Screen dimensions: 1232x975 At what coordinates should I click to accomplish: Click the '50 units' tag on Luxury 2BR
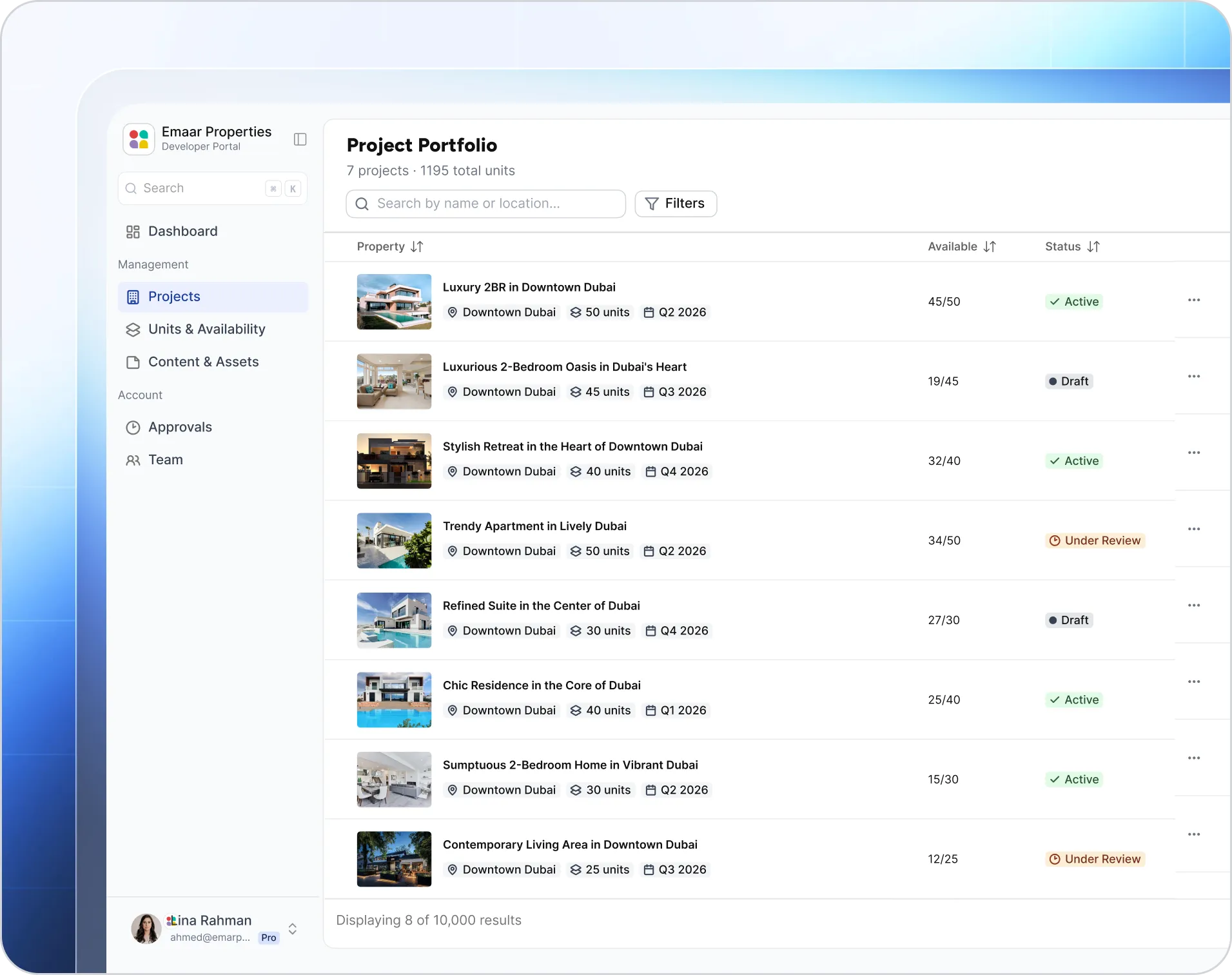[600, 312]
